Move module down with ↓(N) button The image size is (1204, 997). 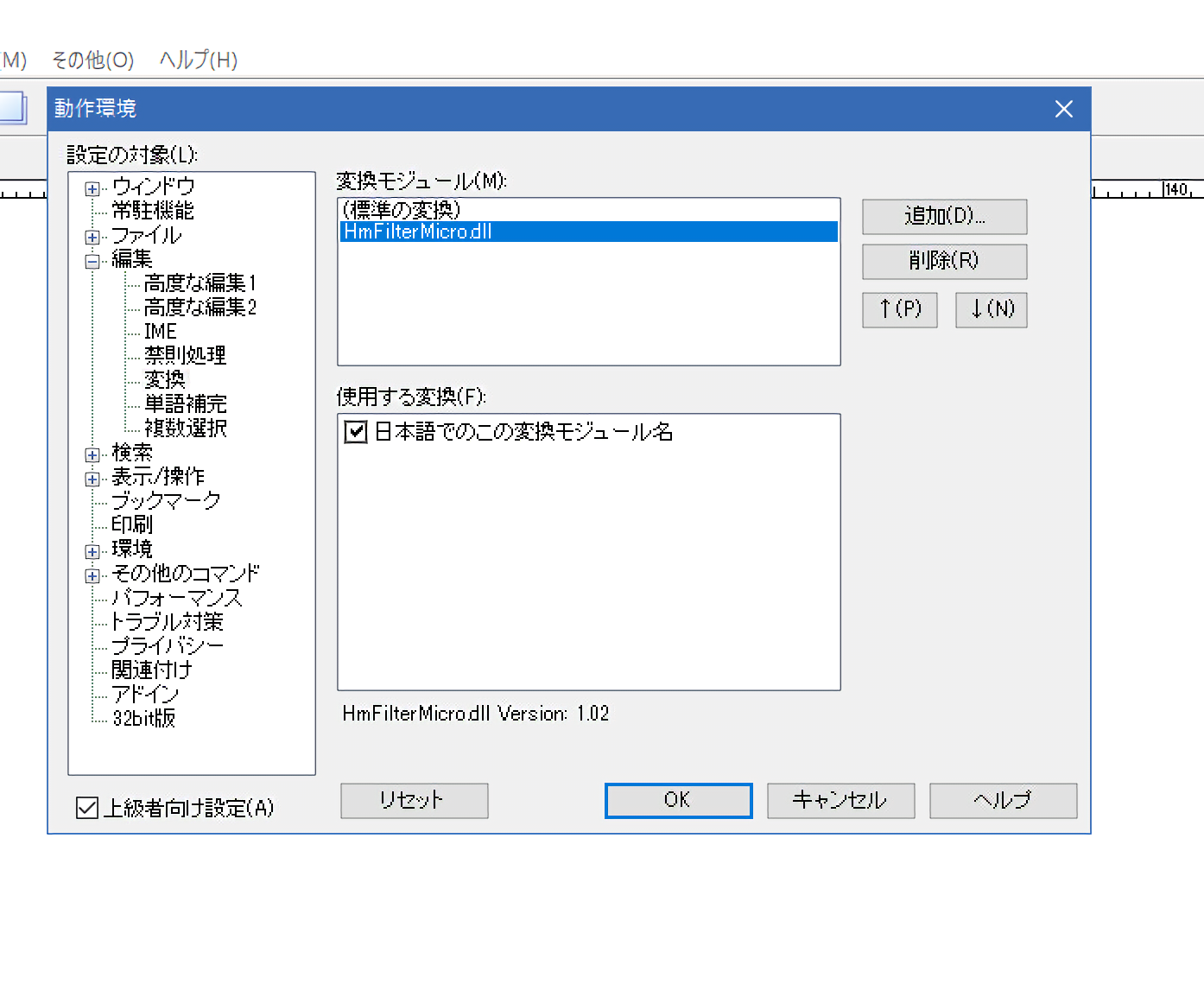click(991, 309)
